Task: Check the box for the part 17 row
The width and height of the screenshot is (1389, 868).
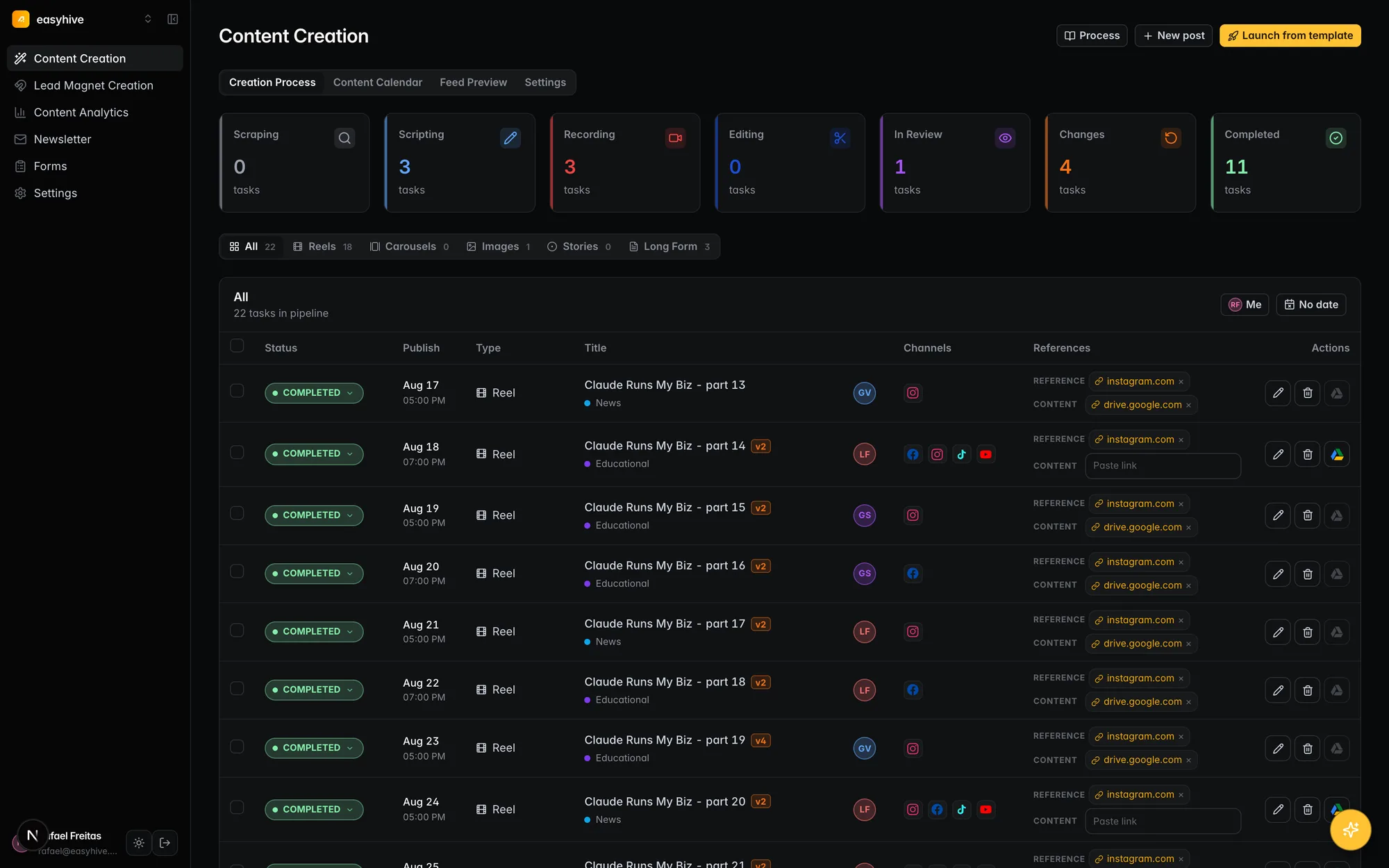Action: [x=237, y=630]
